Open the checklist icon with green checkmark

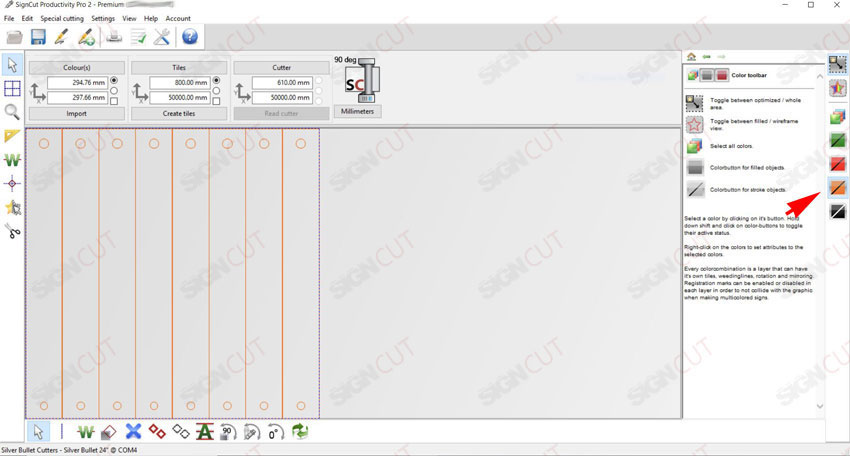(138, 37)
